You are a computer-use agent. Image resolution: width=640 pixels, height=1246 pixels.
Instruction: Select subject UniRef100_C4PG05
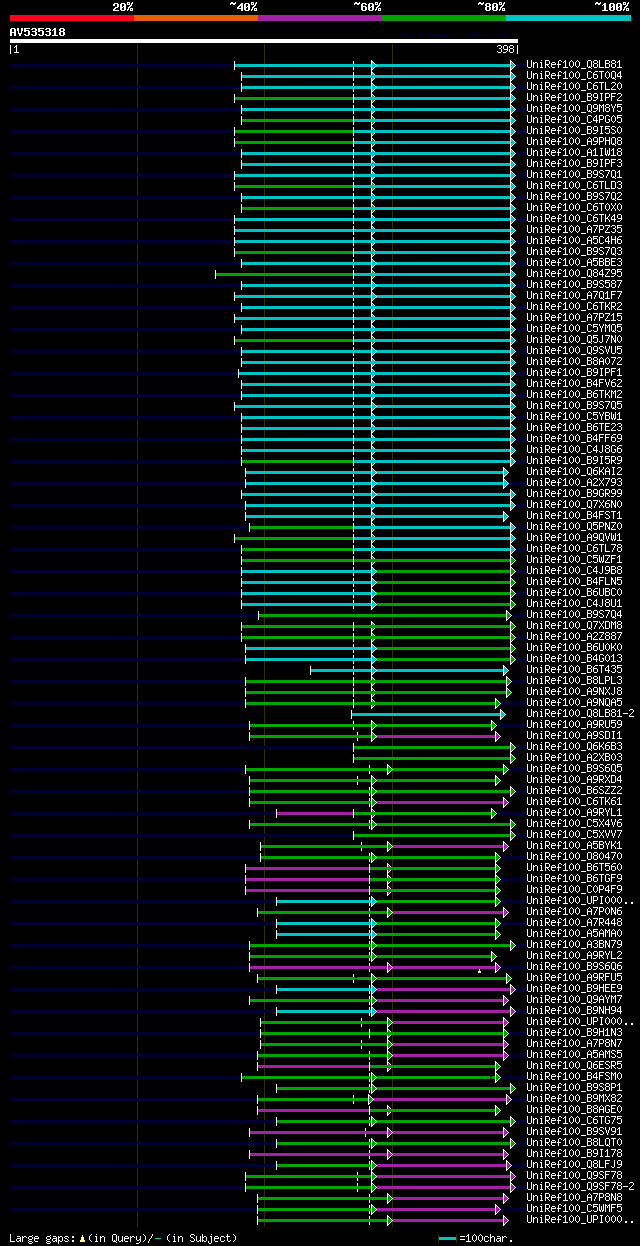pos(574,119)
